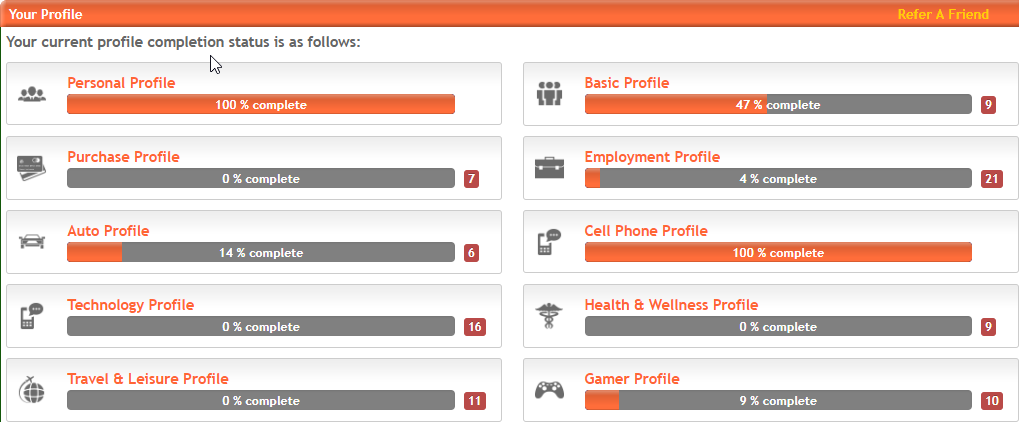The height and width of the screenshot is (422, 1019).
Task: Click the Travel & Leisure globe icon
Action: 32,389
